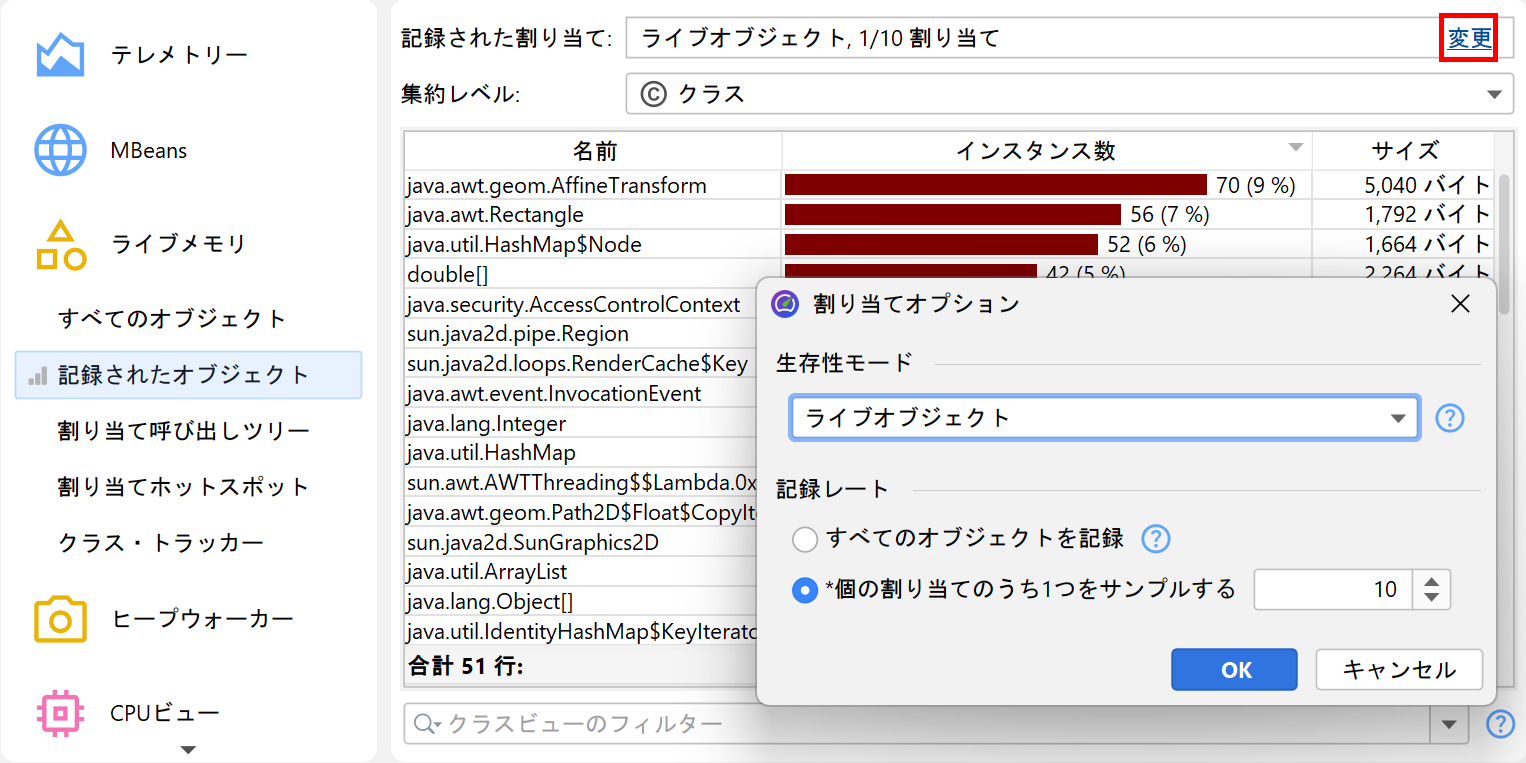Increase sampling rate with stepper up arrow
The width and height of the screenshot is (1526, 763).
tap(1431, 582)
